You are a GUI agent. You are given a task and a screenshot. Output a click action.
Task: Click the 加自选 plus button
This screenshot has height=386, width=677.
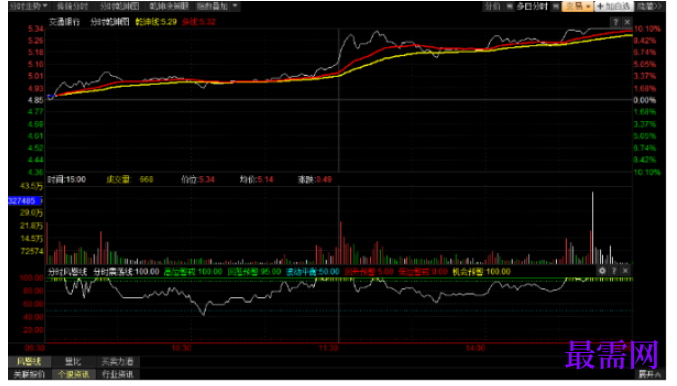pos(614,6)
